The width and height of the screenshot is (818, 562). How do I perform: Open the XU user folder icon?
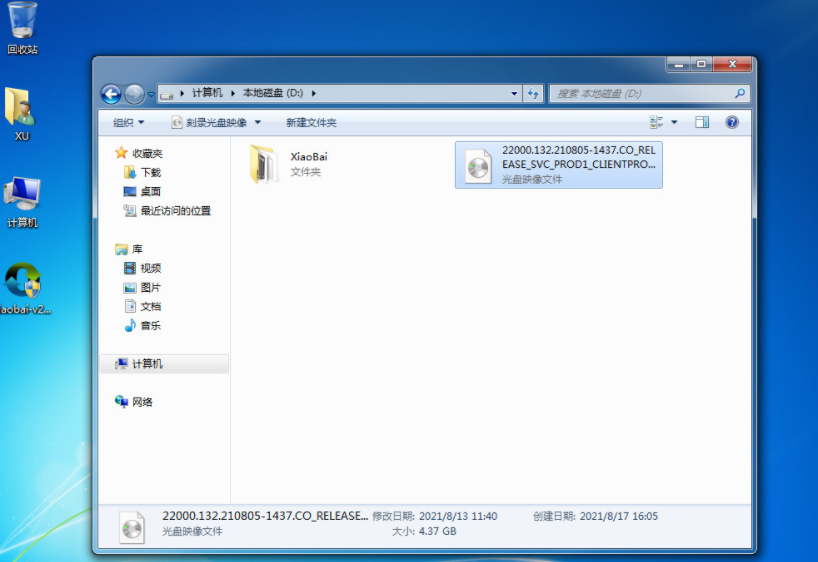[x=21, y=113]
